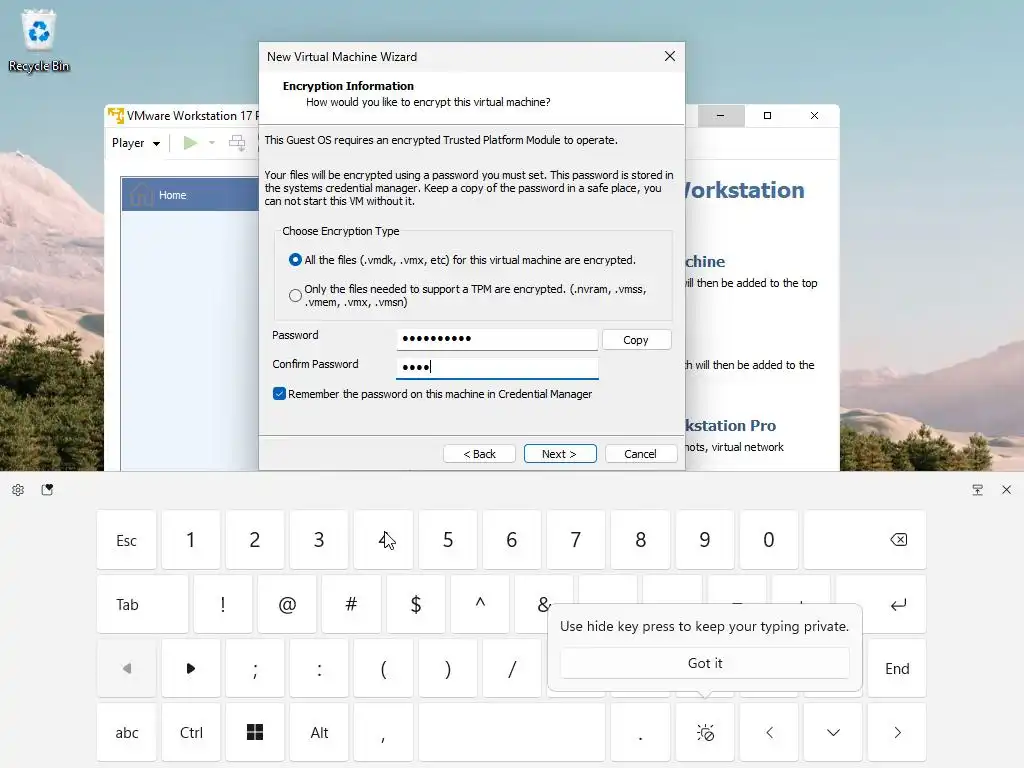Open touch keyboard settings gear icon
The width and height of the screenshot is (1024, 768).
tap(18, 490)
